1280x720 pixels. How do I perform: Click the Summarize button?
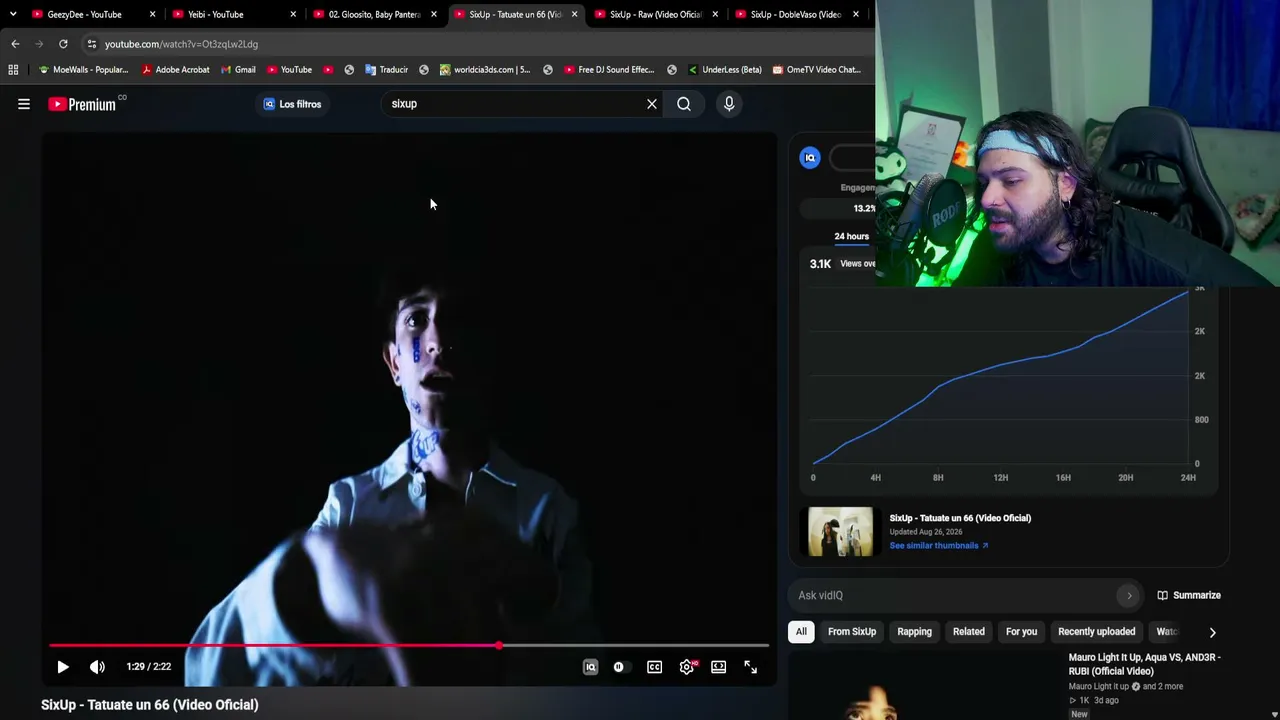(x=1189, y=596)
